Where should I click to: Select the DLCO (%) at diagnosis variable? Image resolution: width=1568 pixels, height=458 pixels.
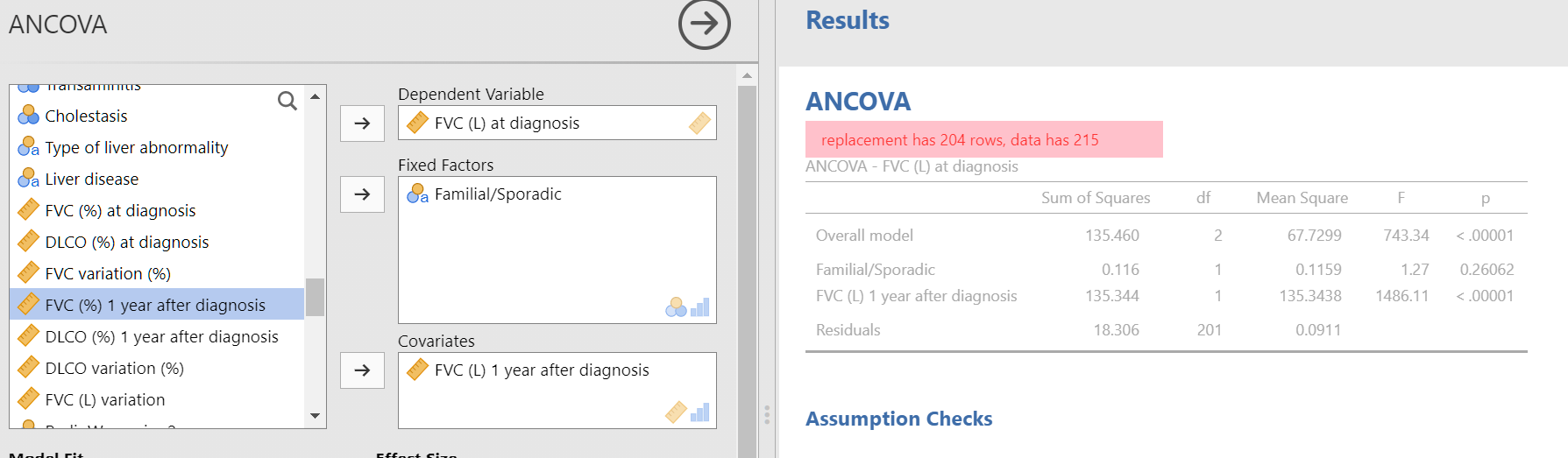[x=157, y=242]
